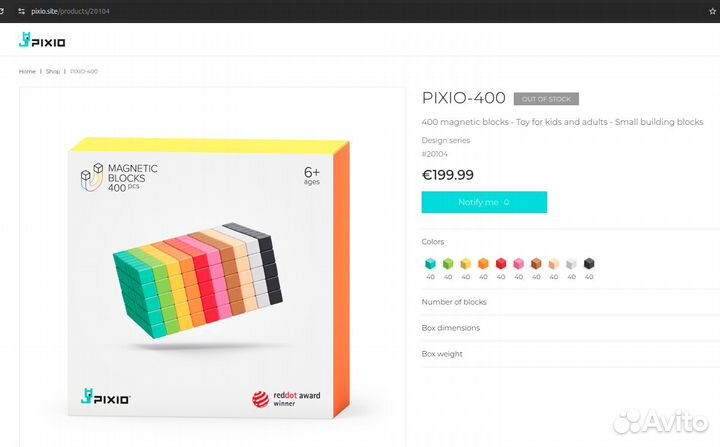Image resolution: width=720 pixels, height=447 pixels.
Task: Pick the orange block color
Action: click(483, 264)
